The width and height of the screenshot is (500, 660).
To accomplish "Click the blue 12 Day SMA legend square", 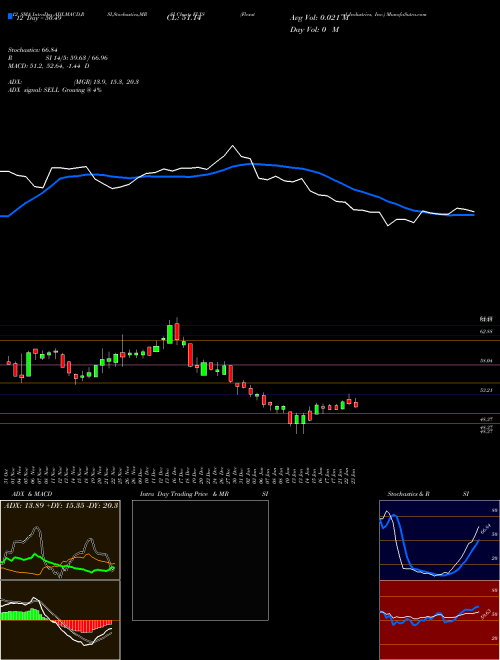I will (x=10, y=17).
